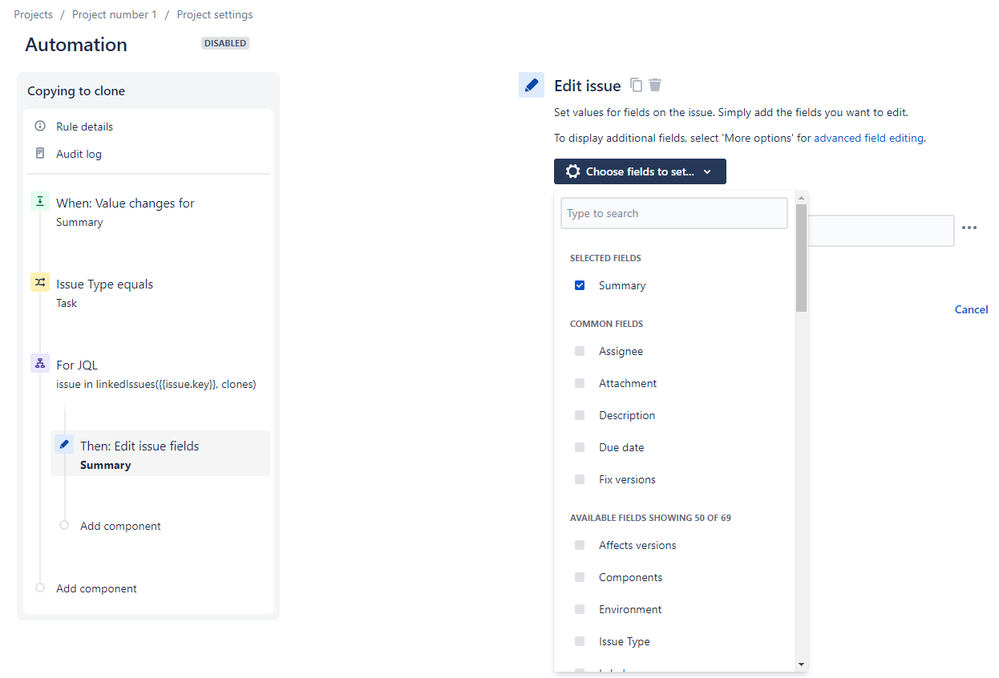Click the DISABLED status badge
The height and width of the screenshot is (678, 999).
coord(225,43)
